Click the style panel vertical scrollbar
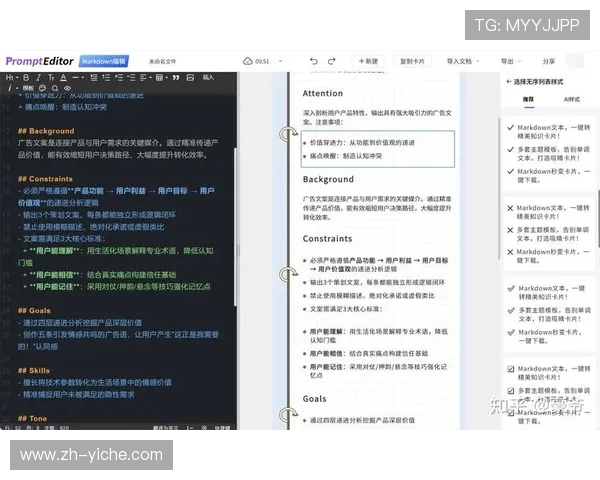This screenshot has width=600, height=480. [x=598, y=218]
